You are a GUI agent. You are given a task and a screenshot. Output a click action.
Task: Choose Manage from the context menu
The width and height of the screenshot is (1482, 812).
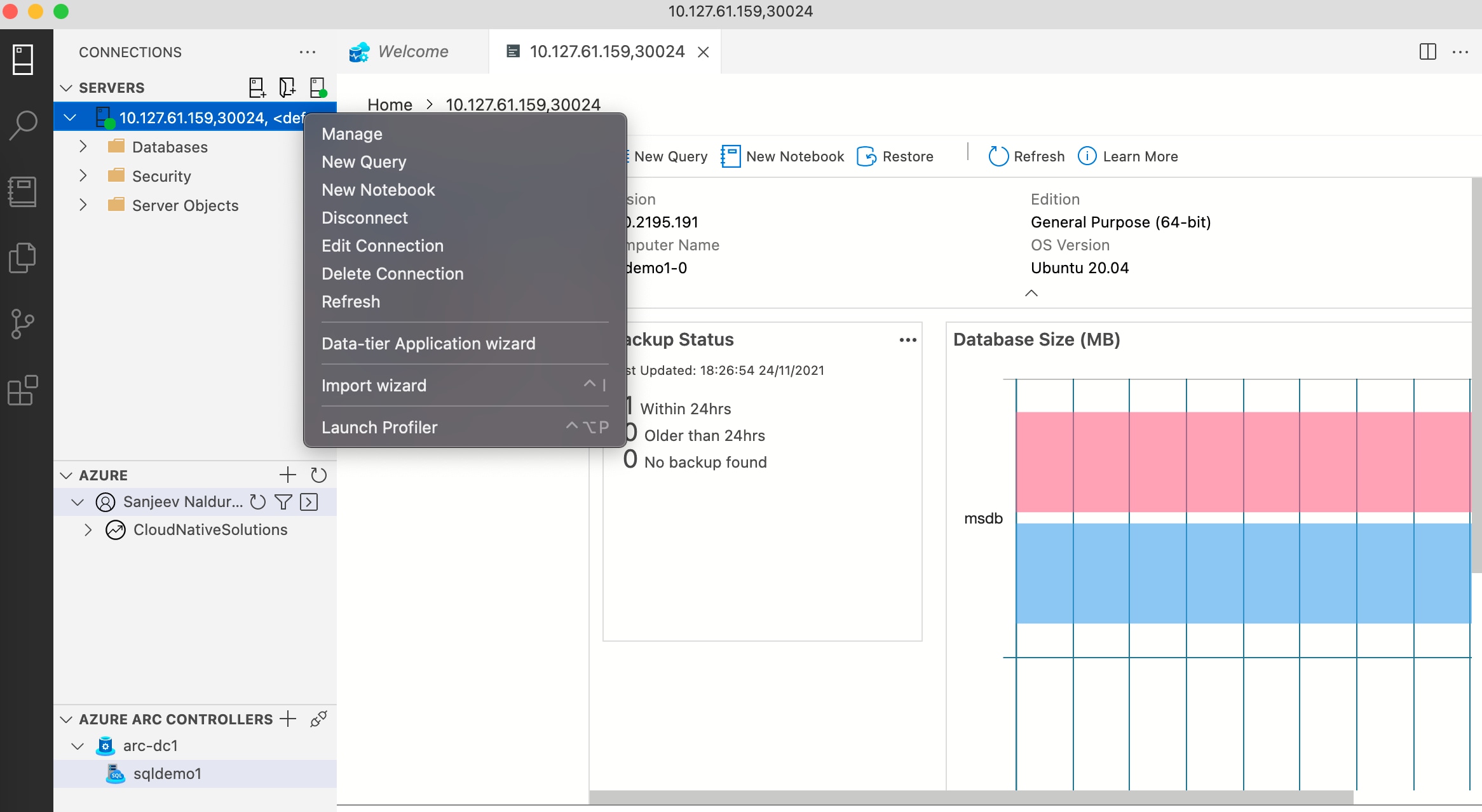pyautogui.click(x=465, y=134)
